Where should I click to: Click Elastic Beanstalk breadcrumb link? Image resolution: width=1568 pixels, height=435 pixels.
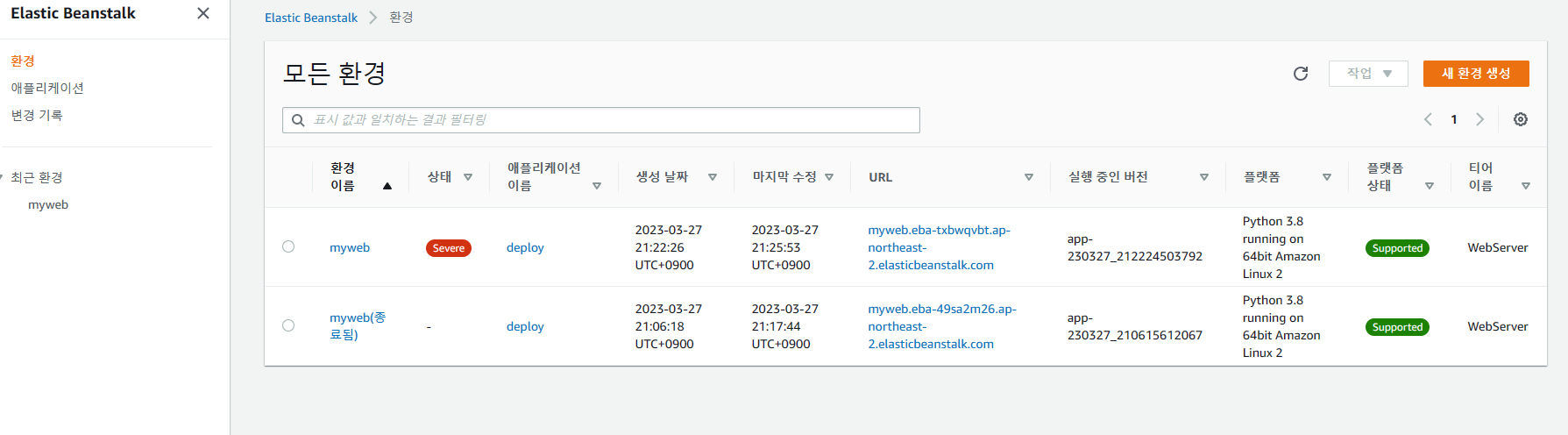click(x=311, y=18)
